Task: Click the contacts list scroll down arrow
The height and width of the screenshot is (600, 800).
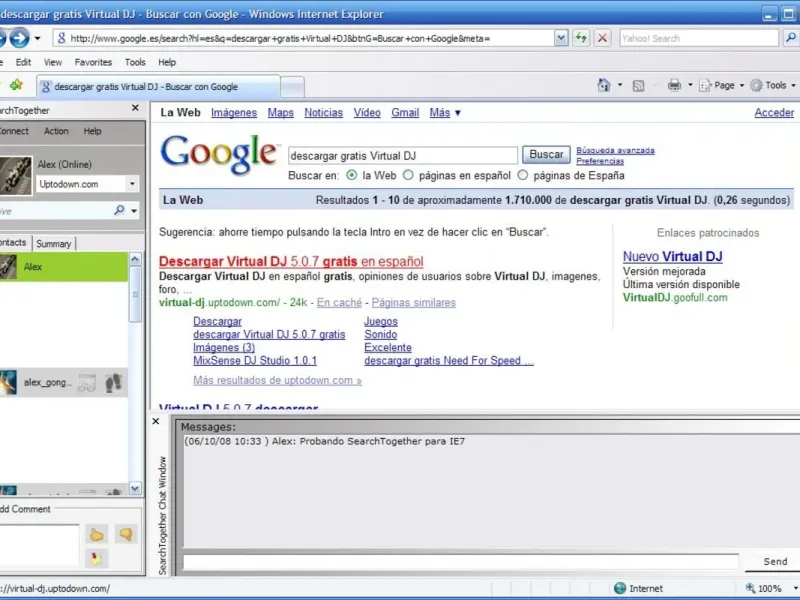Action: pyautogui.click(x=135, y=488)
